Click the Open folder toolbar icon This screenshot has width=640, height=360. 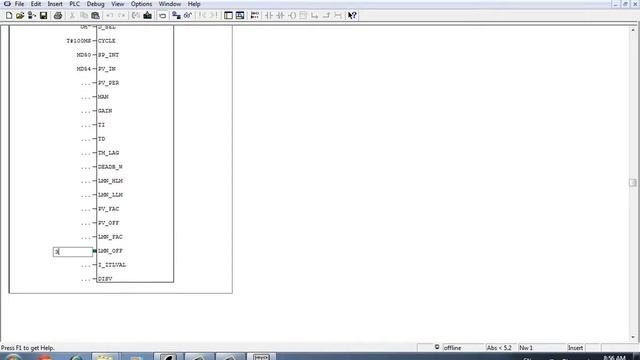[20, 16]
